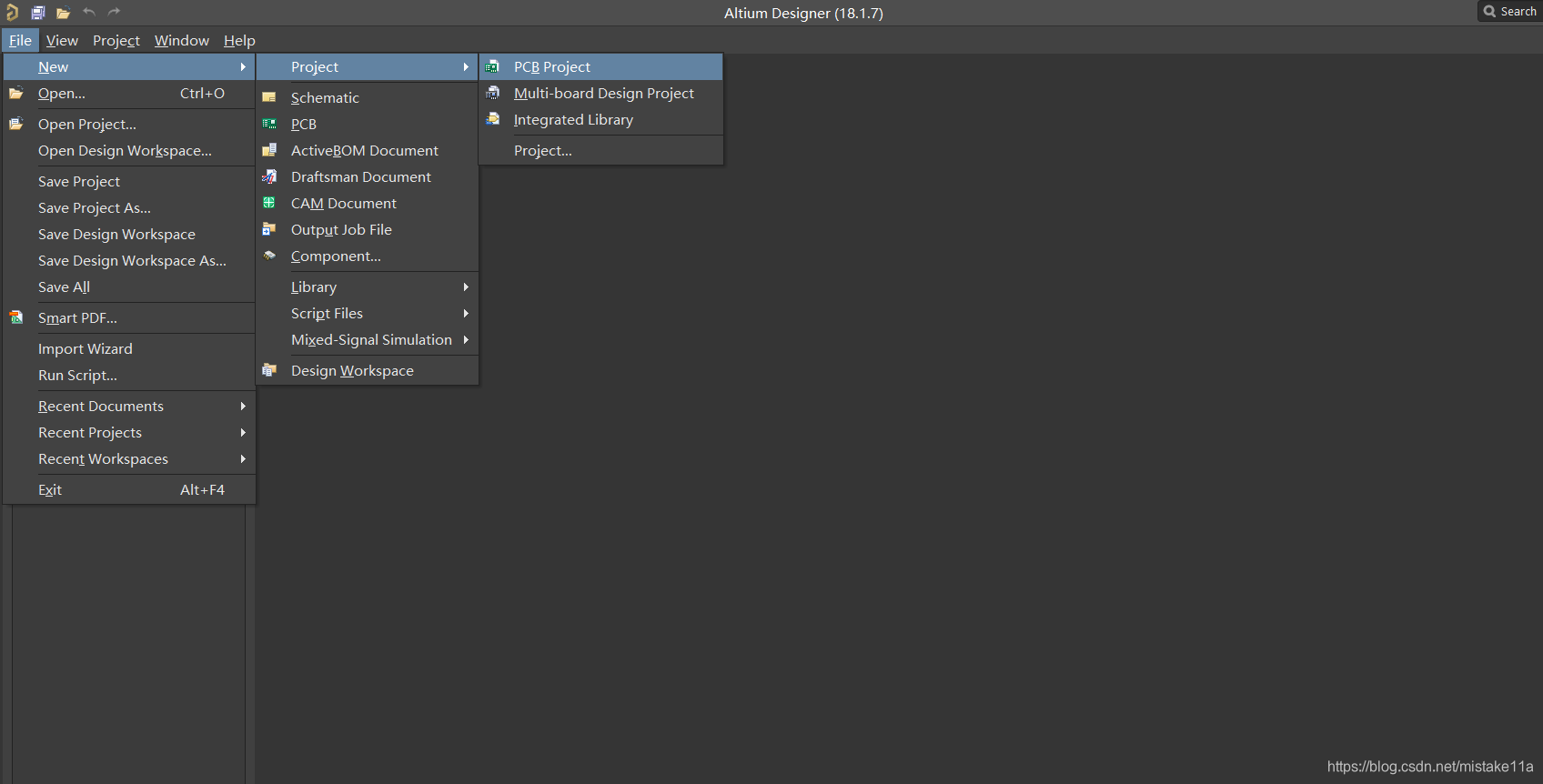The image size is (1543, 784).
Task: Click the Schematic document icon
Action: (x=269, y=97)
